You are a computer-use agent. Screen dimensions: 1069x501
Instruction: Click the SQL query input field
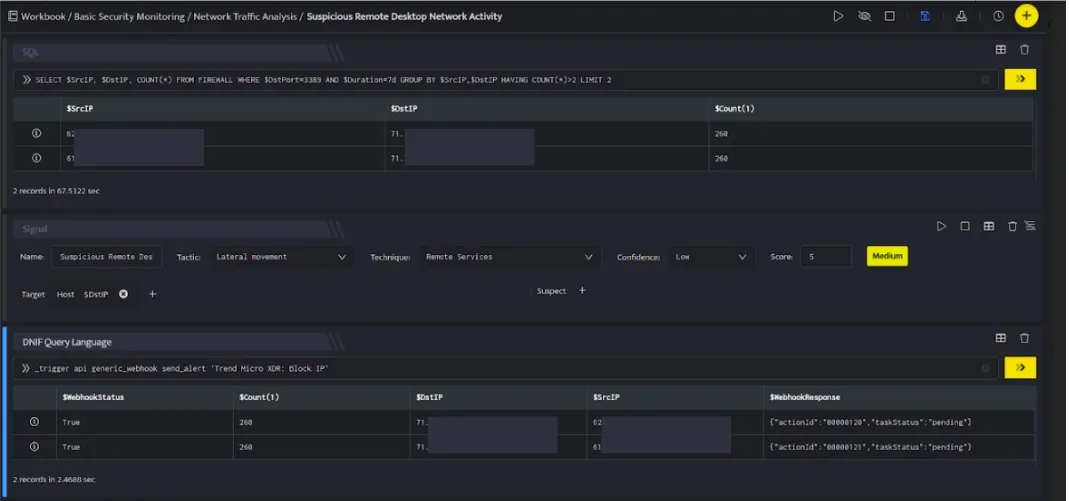(505, 80)
